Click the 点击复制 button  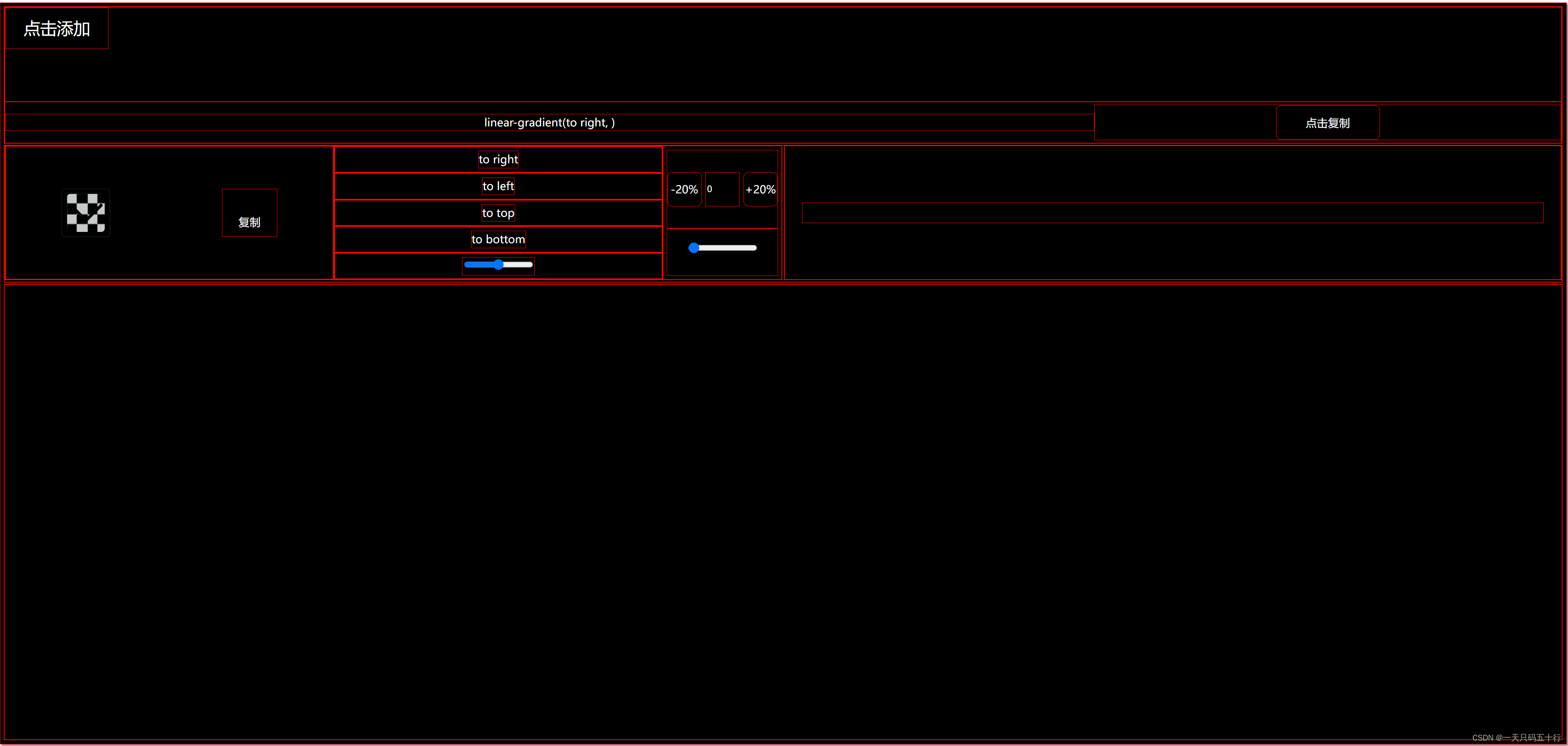[x=1327, y=123]
